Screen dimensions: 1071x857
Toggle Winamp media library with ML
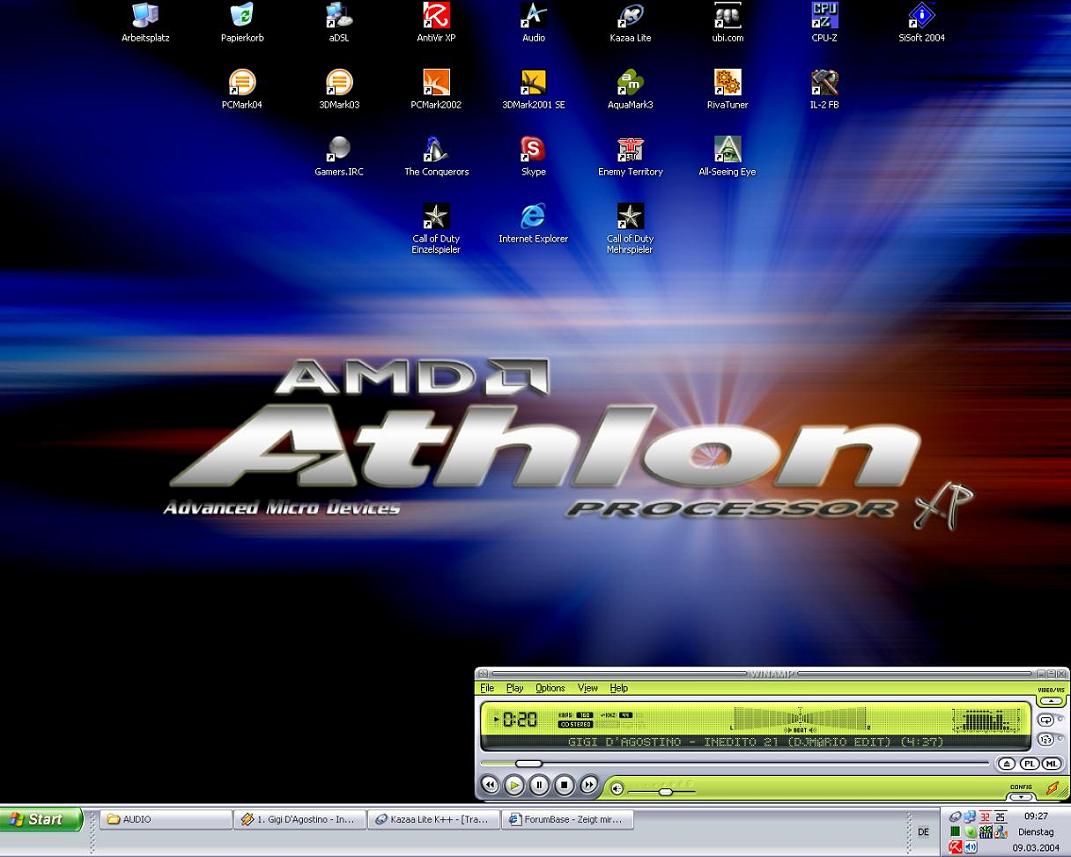coord(1052,763)
